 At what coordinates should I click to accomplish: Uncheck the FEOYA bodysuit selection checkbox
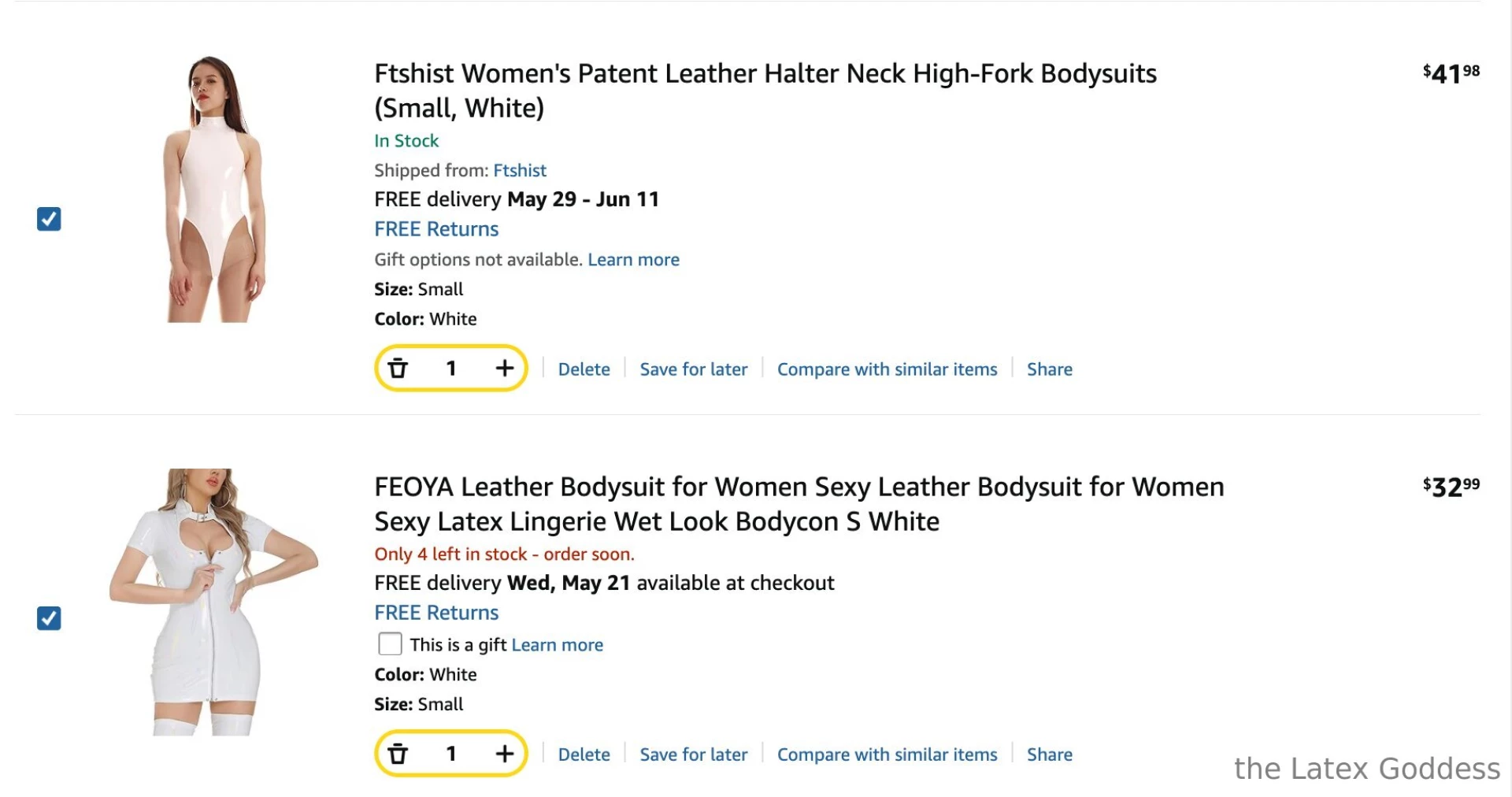(49, 618)
